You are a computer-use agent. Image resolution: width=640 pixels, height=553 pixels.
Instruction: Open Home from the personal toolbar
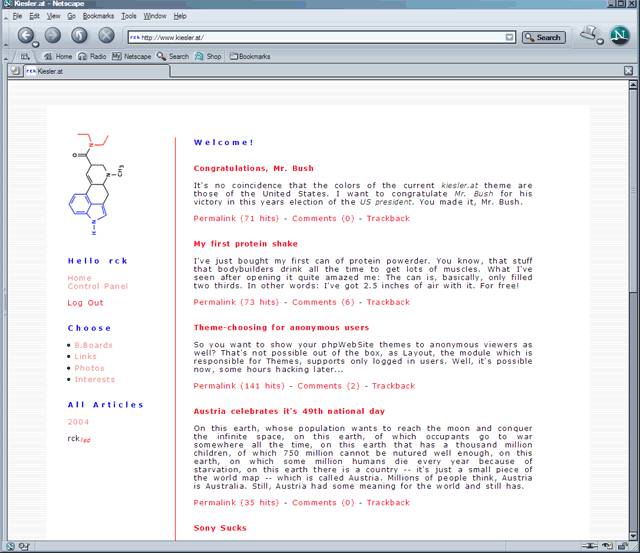[x=58, y=57]
